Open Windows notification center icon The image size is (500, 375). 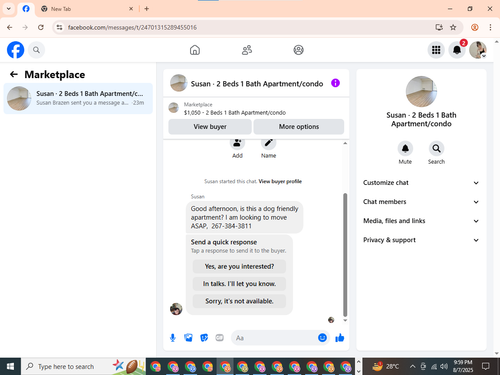click(486, 367)
